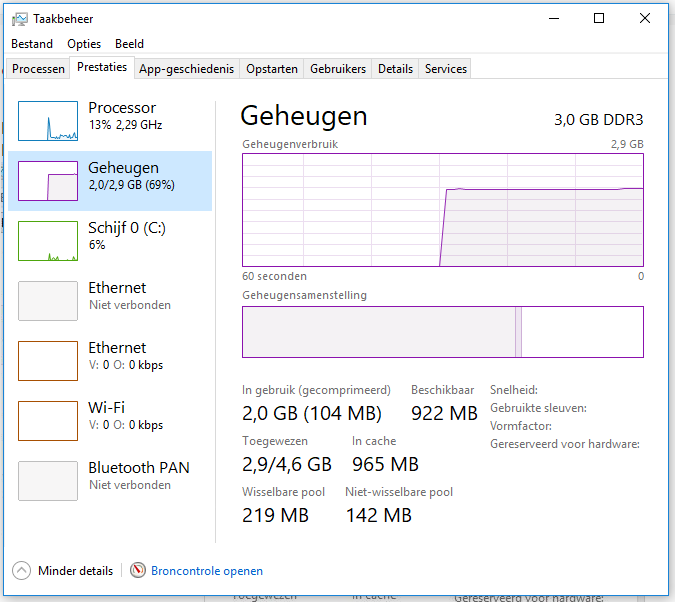The width and height of the screenshot is (675, 602).
Task: Switch to the Services tab
Action: click(445, 69)
